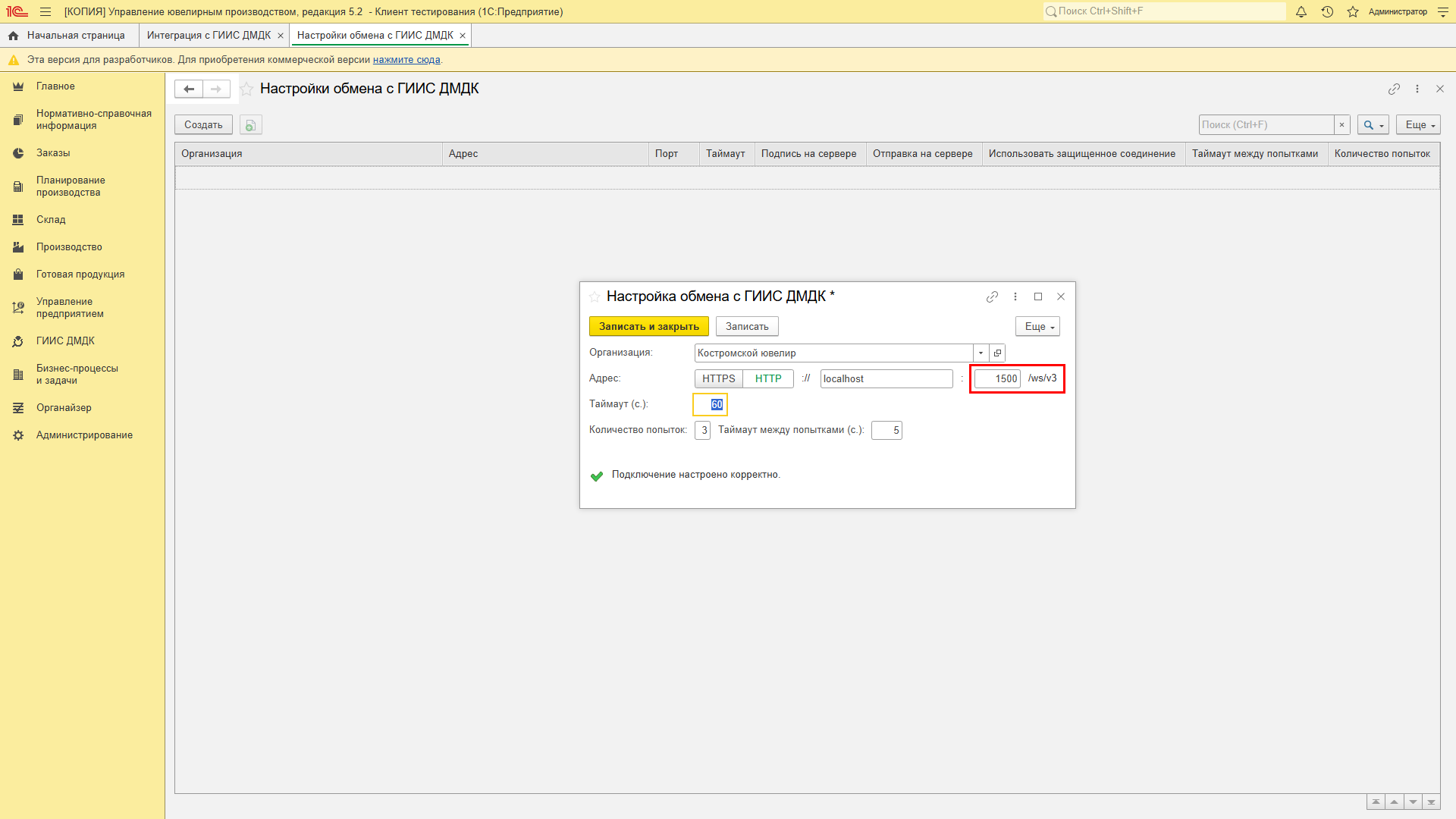1456x819 pixels.
Task: Jump to the last list row arrow
Action: pos(1431,802)
